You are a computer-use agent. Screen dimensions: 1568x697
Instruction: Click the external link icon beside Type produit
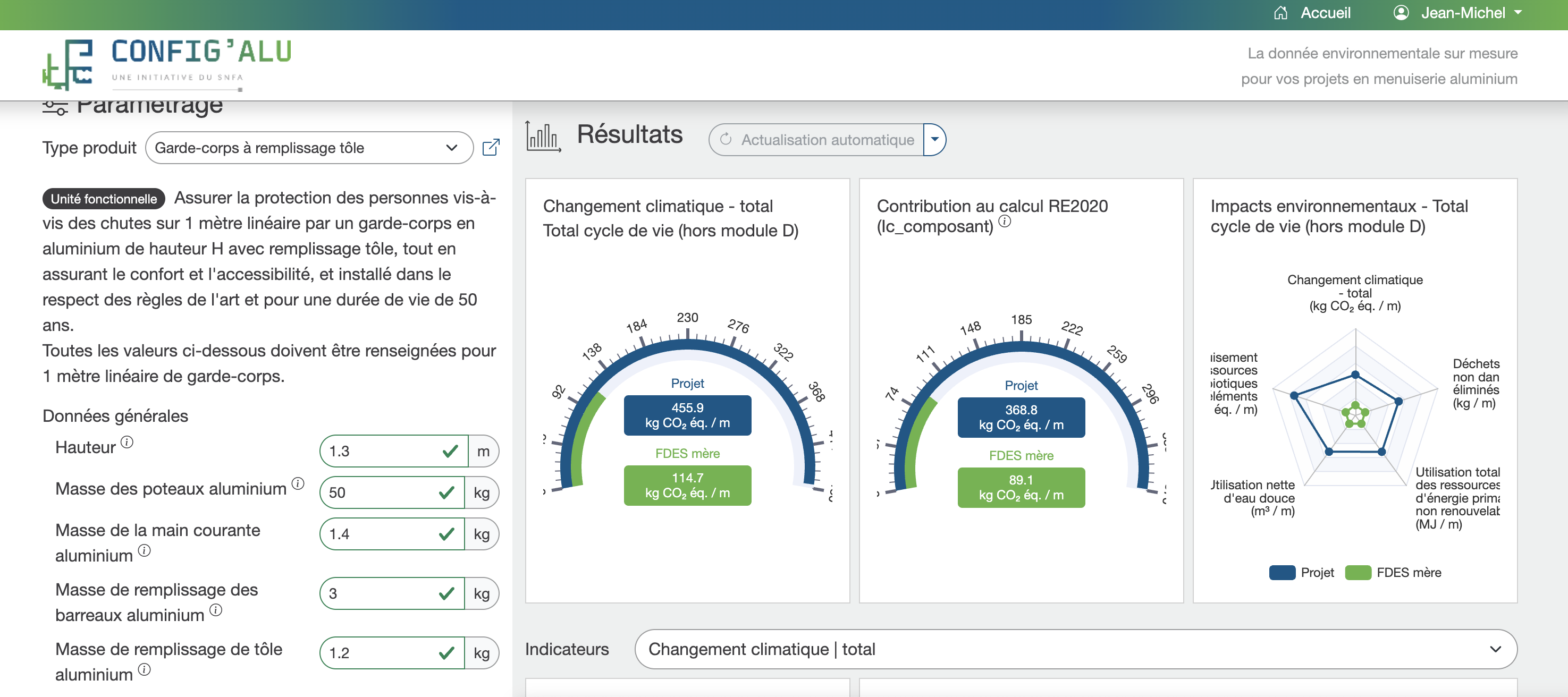tap(491, 147)
